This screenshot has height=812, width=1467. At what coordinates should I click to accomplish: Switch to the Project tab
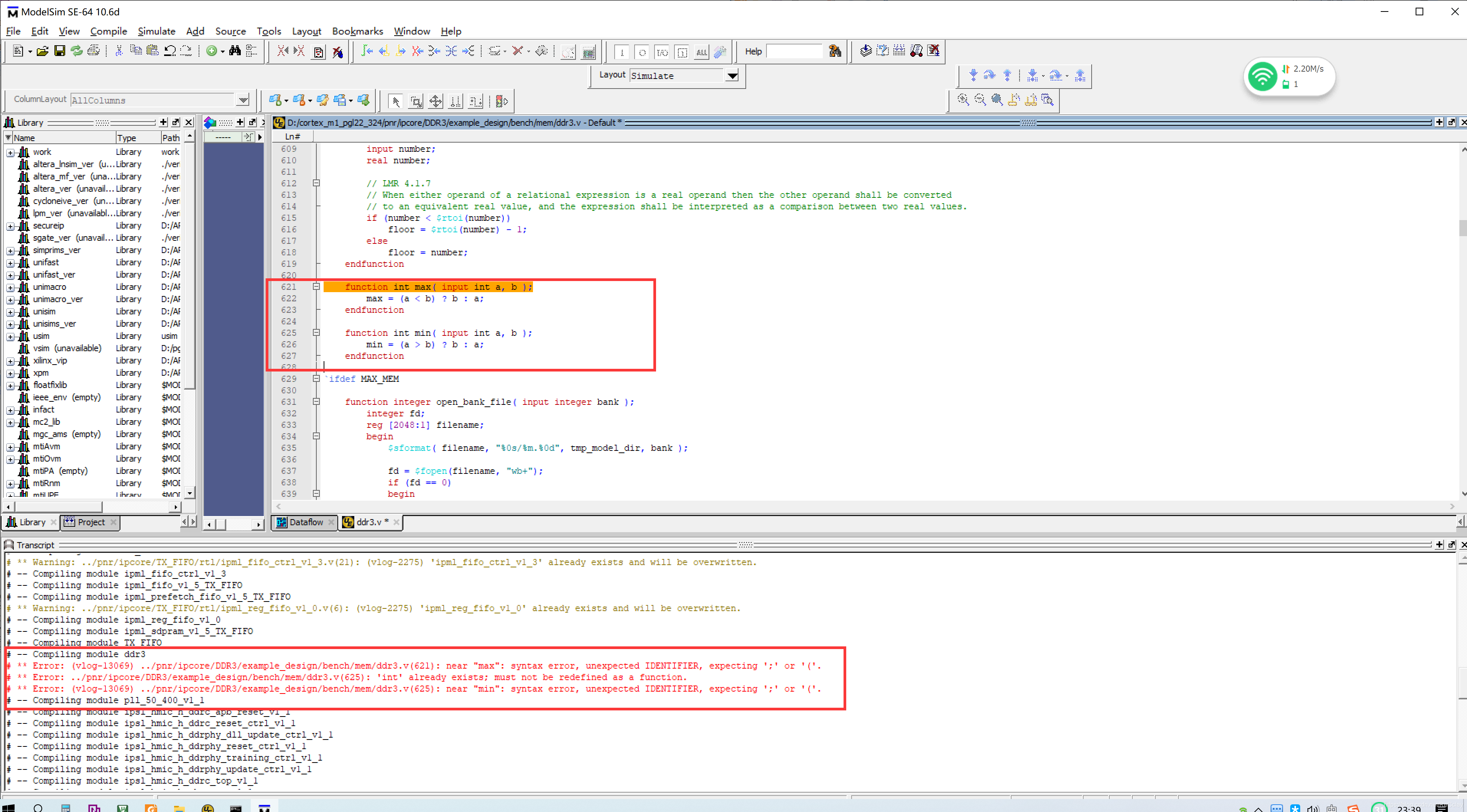[x=90, y=522]
